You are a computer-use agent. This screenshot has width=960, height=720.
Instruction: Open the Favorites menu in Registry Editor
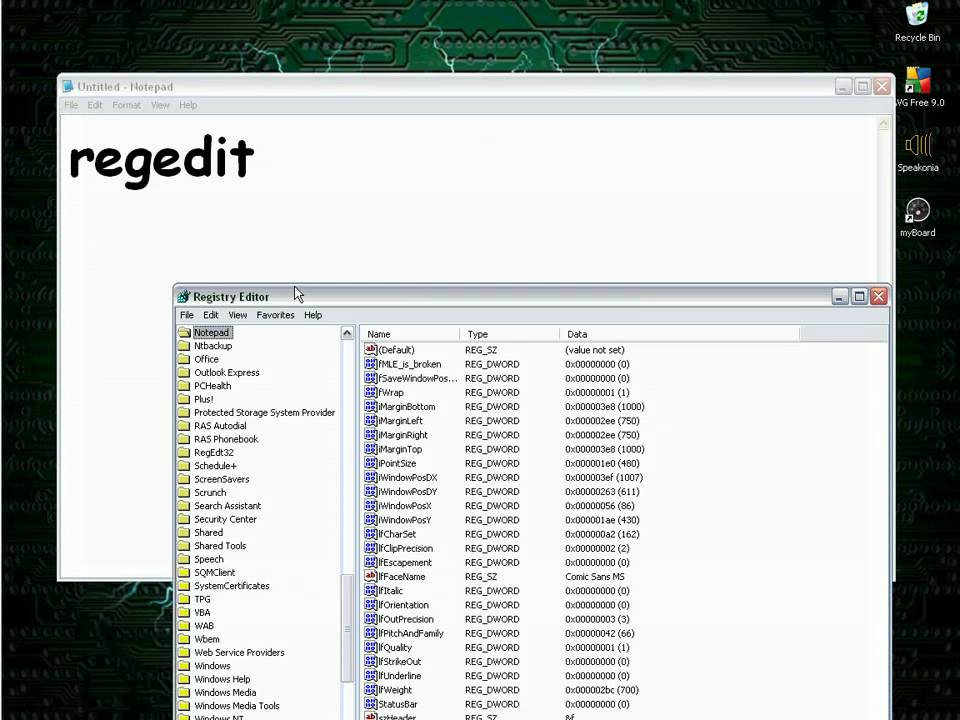[x=276, y=315]
